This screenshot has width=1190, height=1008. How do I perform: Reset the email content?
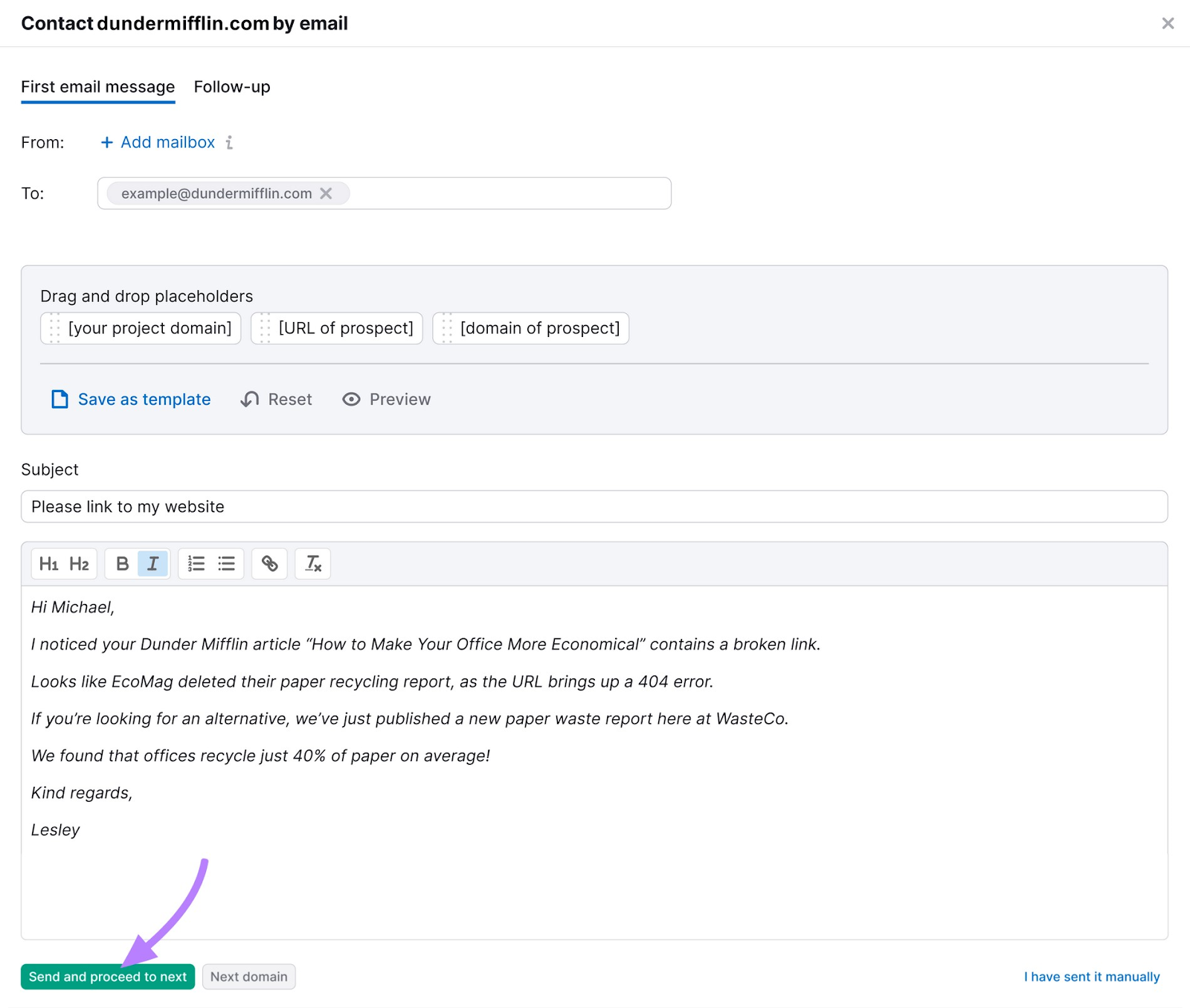[276, 399]
